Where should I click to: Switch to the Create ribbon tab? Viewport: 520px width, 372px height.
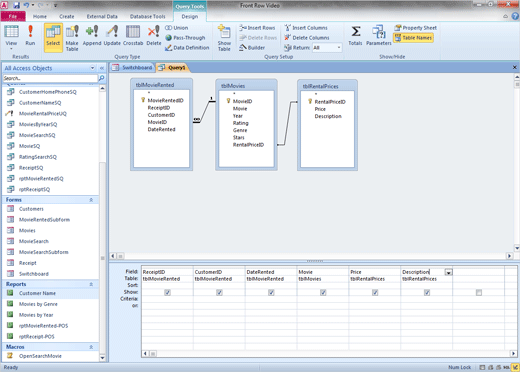coord(67,16)
